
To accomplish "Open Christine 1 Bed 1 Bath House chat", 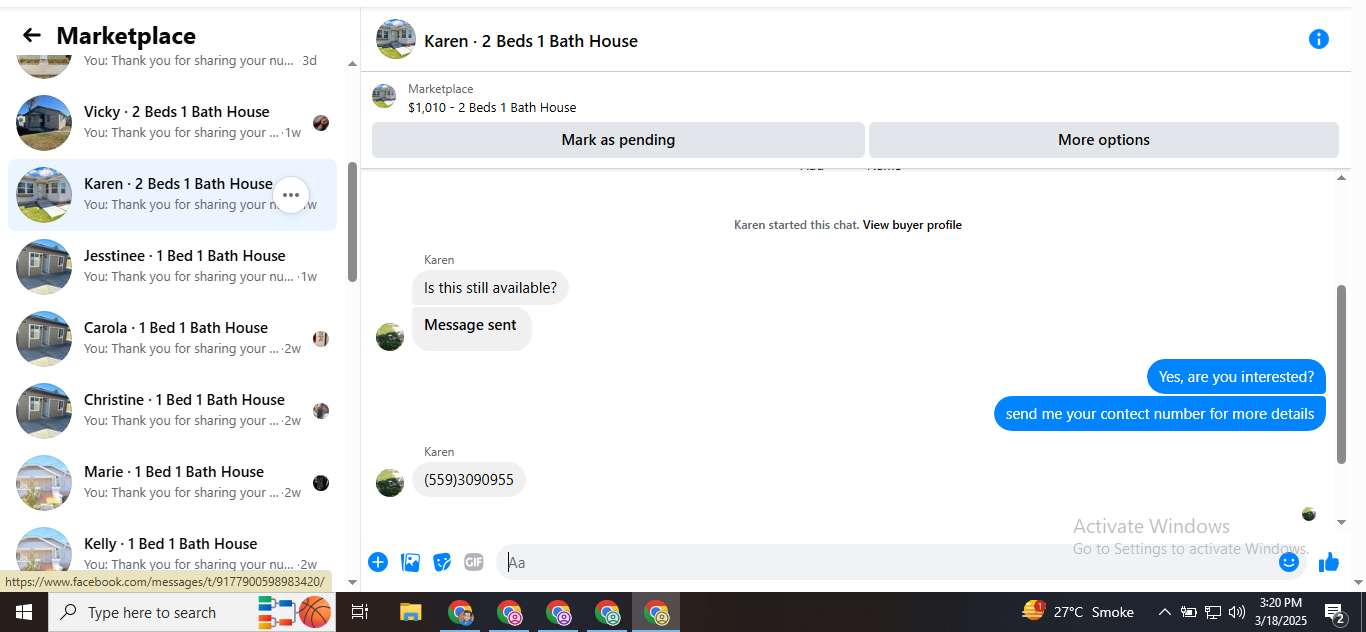I will click(x=172, y=411).
